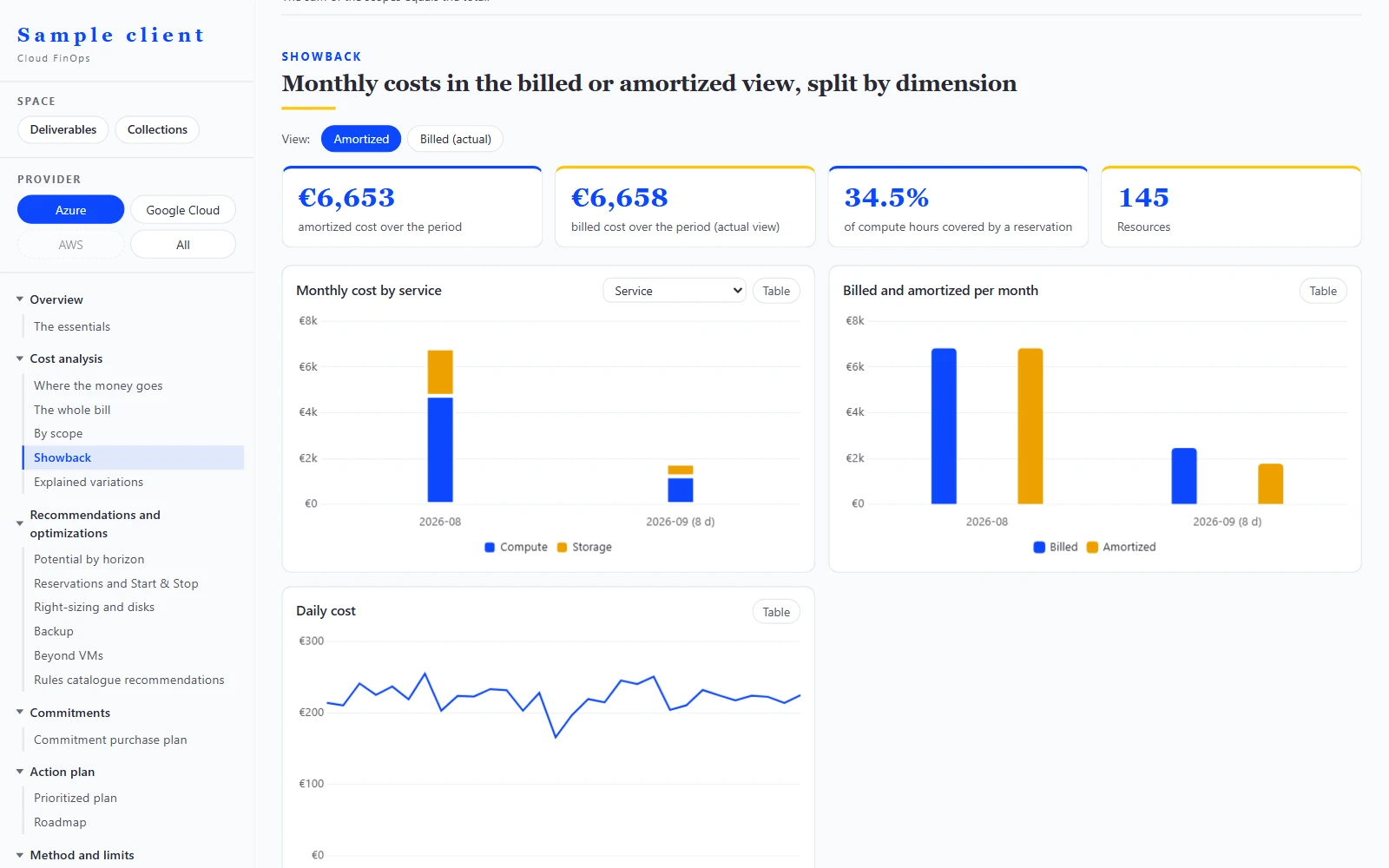Open Right-sizing and disks page

94,607
